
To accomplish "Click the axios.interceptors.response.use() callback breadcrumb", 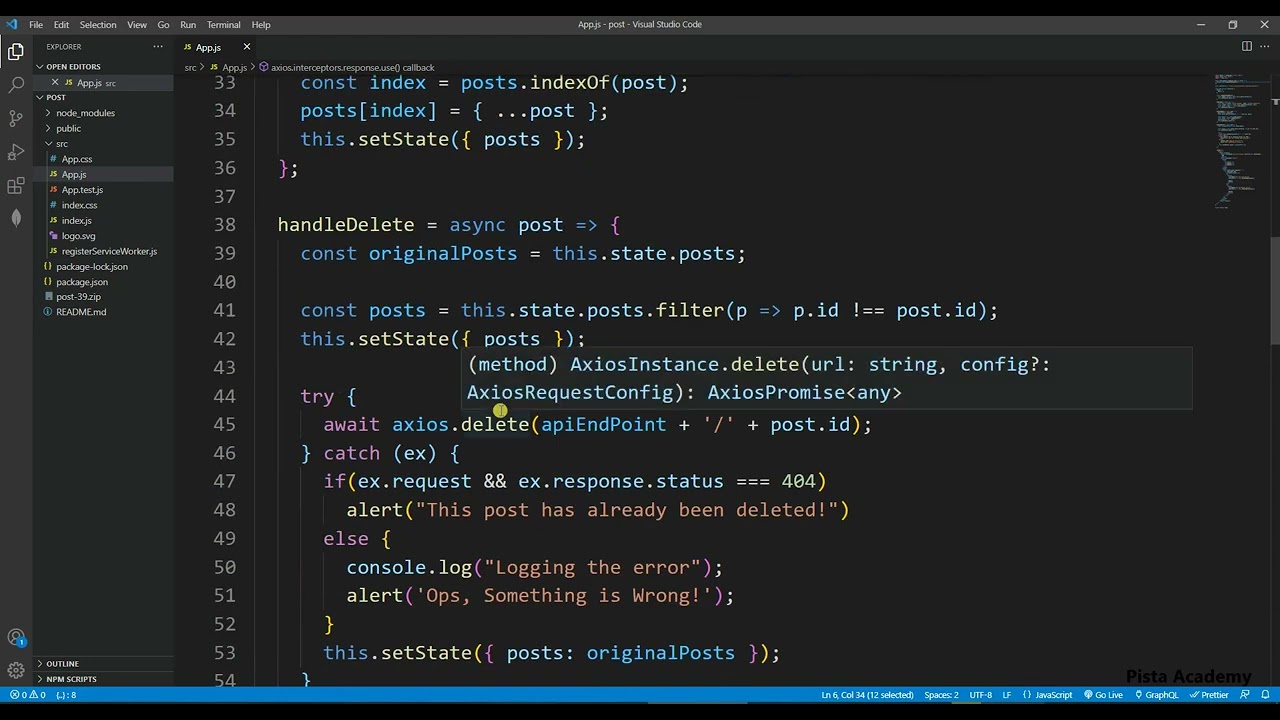I will tap(346, 68).
